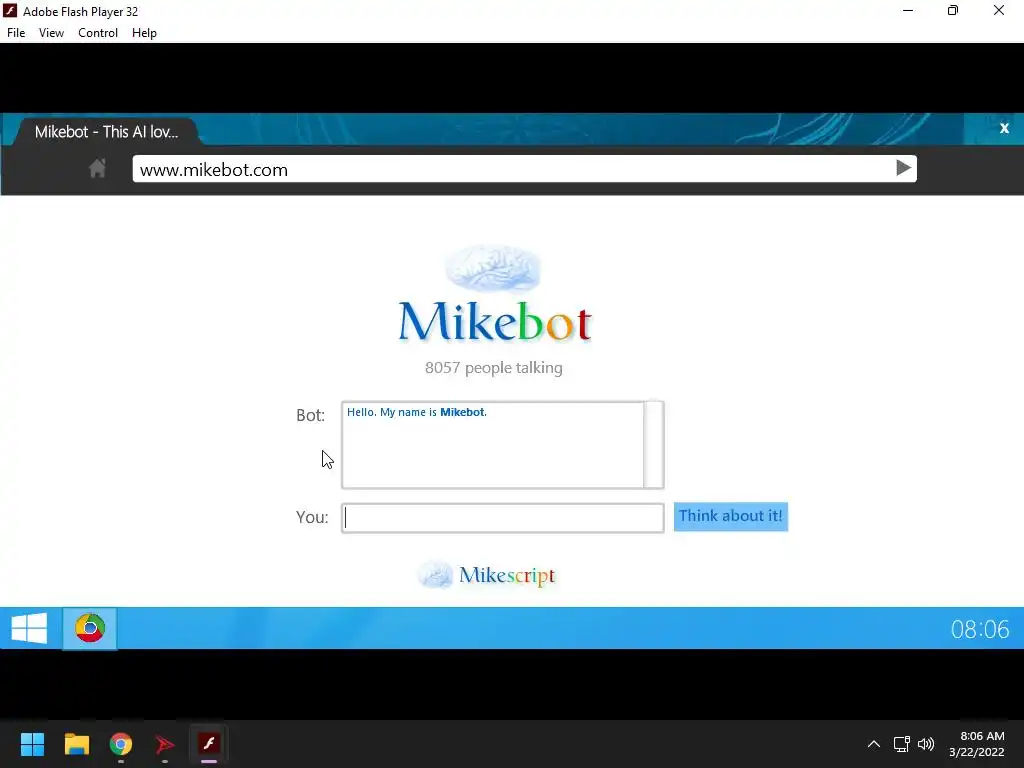This screenshot has width=1024, height=768.
Task: Click the in-game 08:06 clock
Action: click(980, 630)
